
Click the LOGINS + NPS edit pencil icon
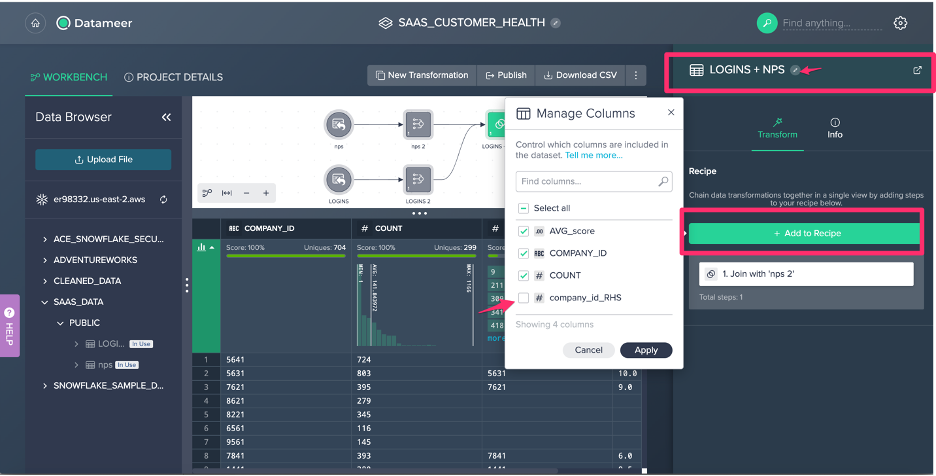[795, 70]
